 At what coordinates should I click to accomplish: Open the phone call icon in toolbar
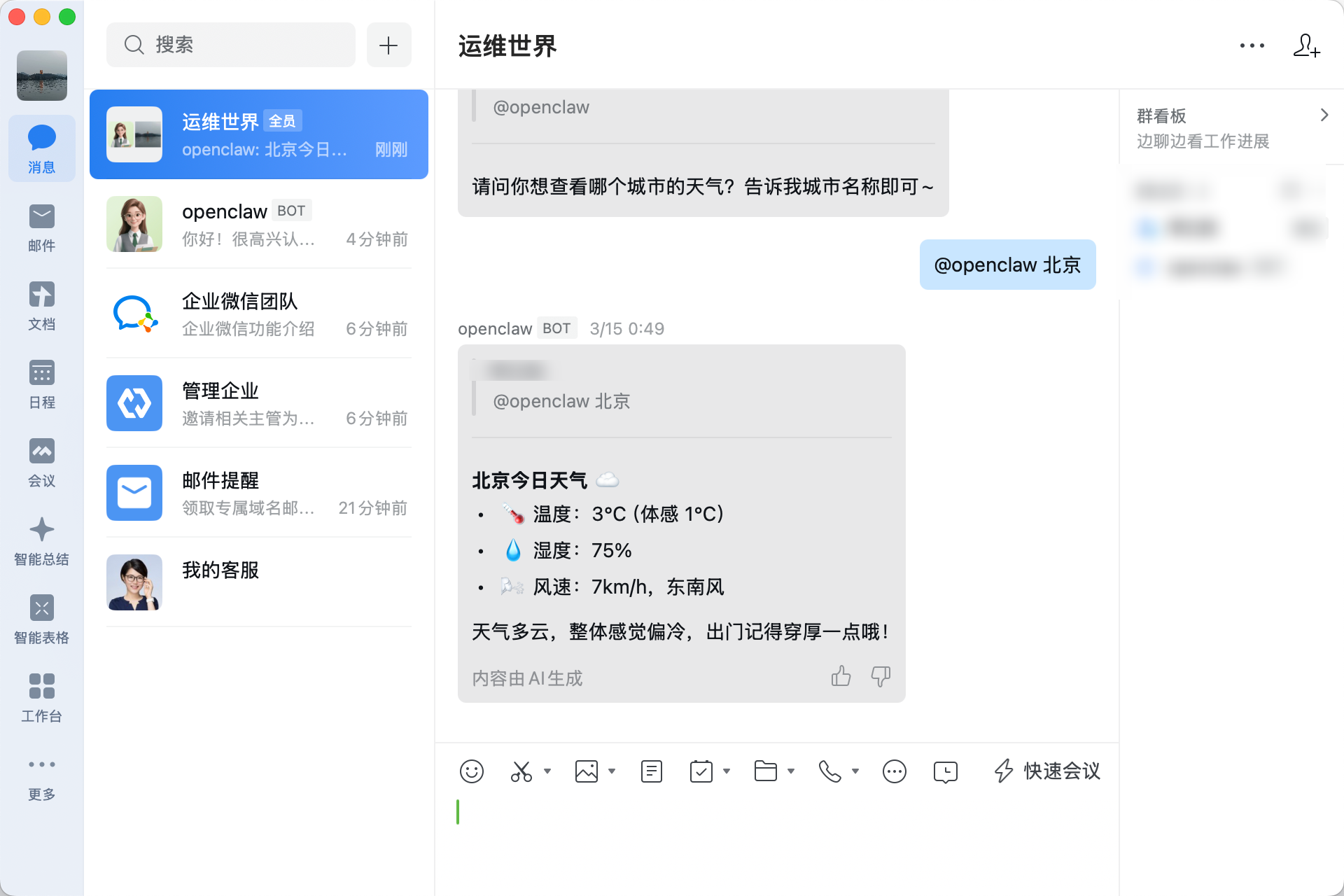pos(829,771)
